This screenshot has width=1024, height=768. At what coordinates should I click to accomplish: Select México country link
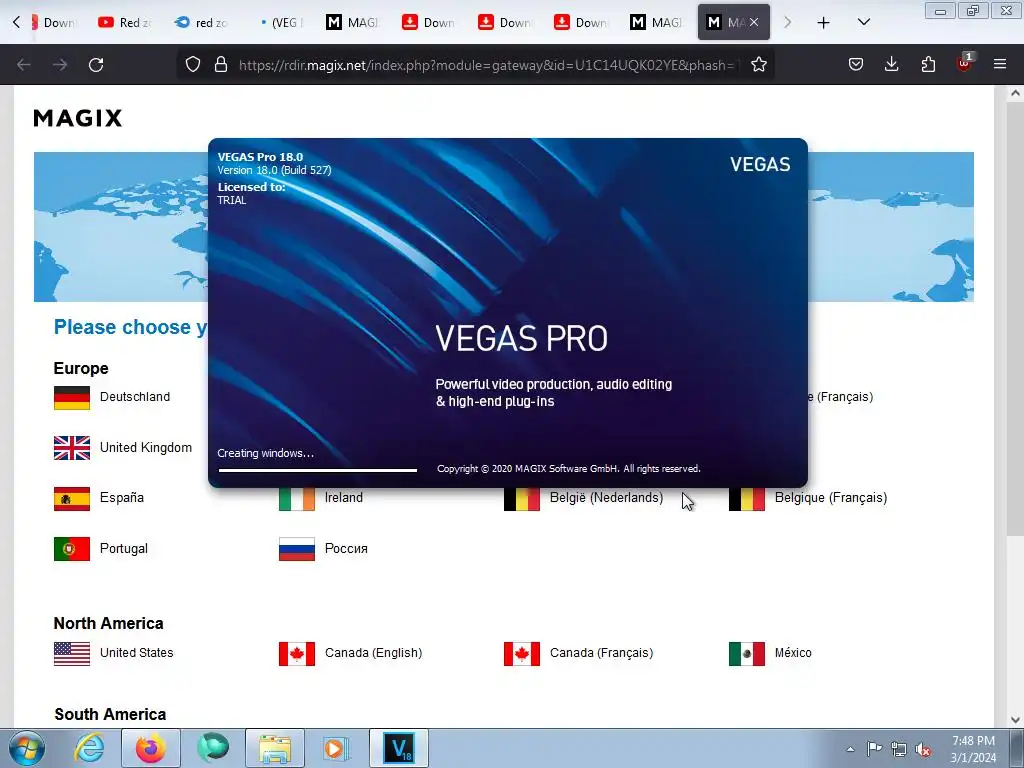click(x=793, y=653)
